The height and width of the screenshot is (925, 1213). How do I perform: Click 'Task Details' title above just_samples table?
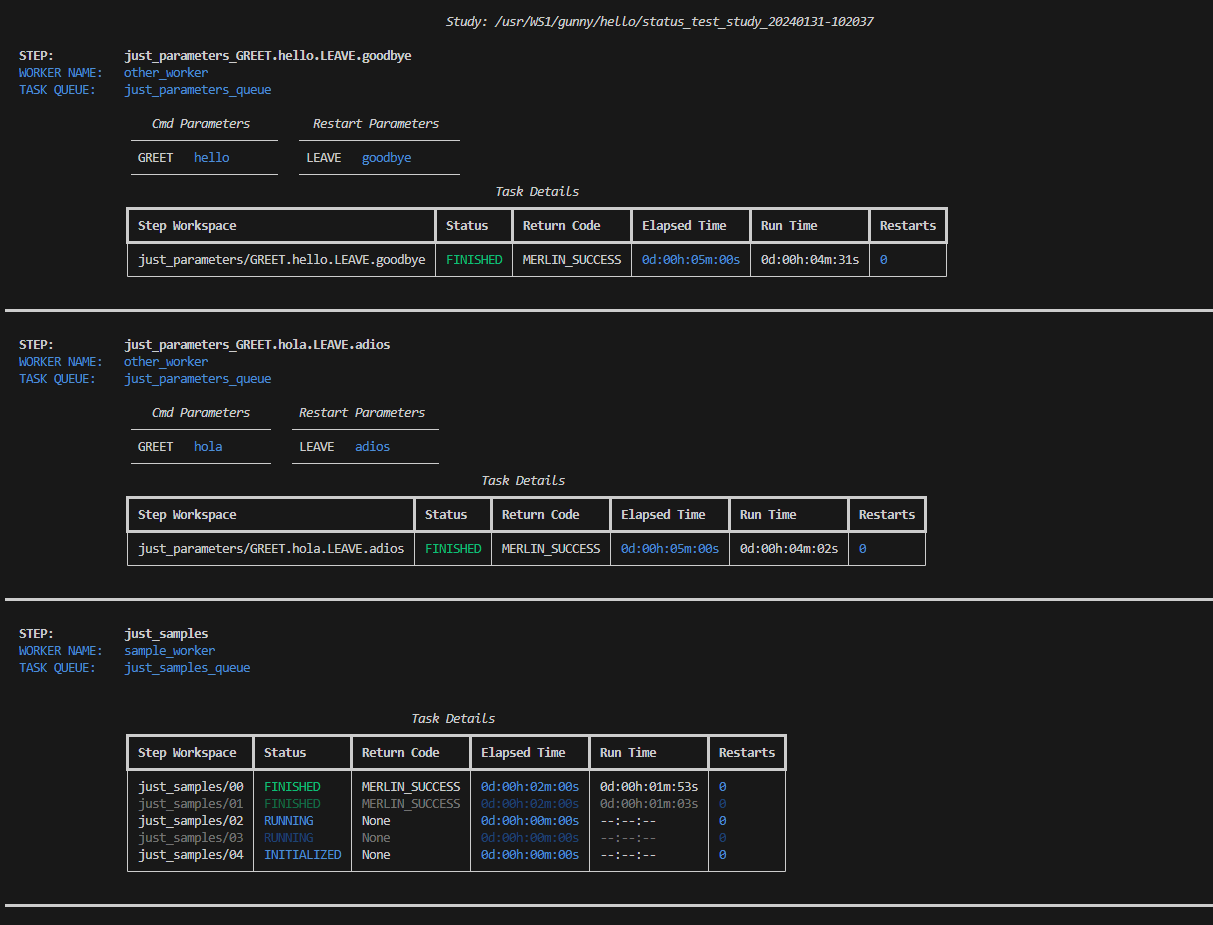click(x=453, y=719)
